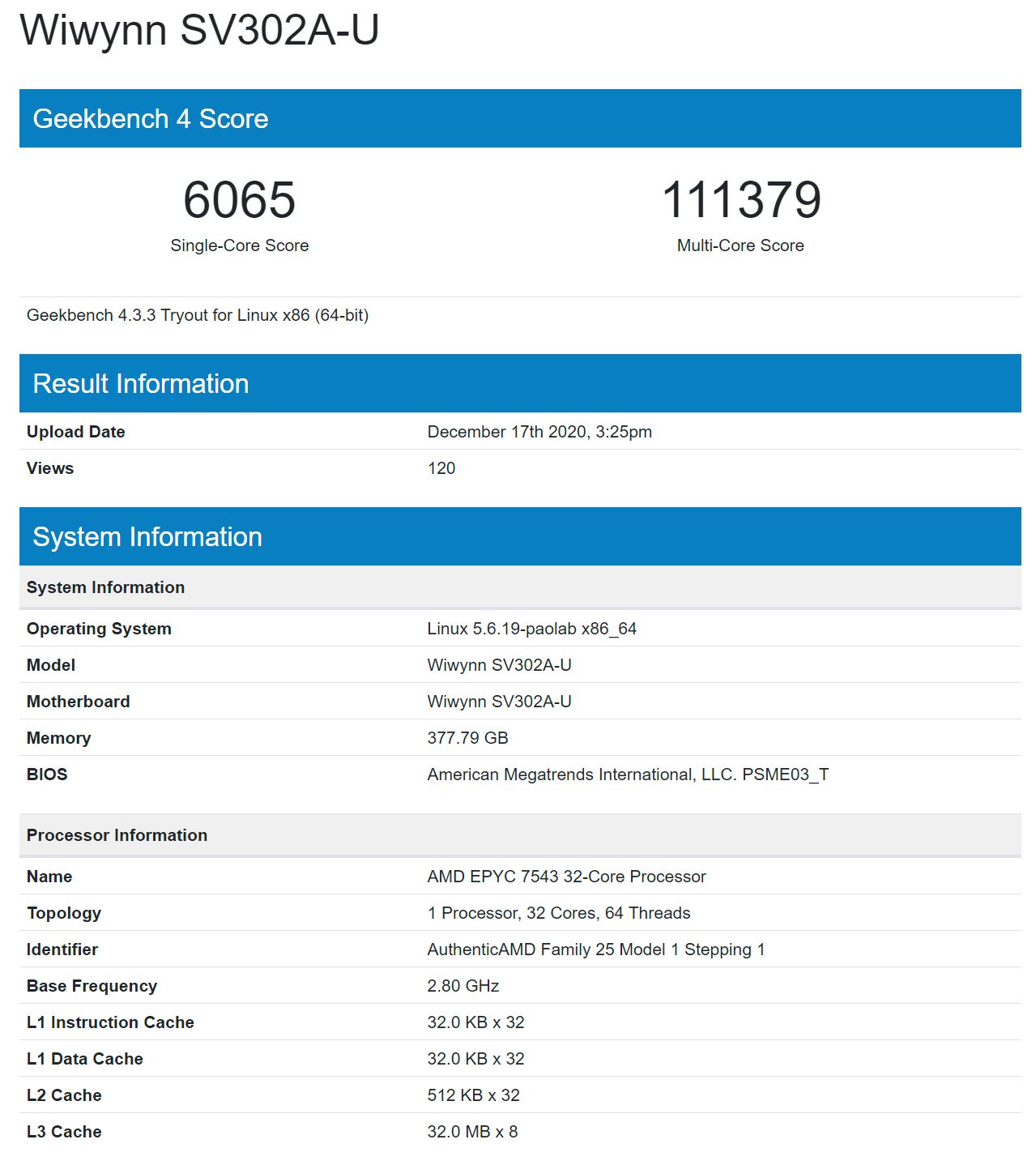Viewport: 1036px width, 1165px height.
Task: Select 1 Processor, 32 Cores, 64 Threads
Action: pos(559,913)
